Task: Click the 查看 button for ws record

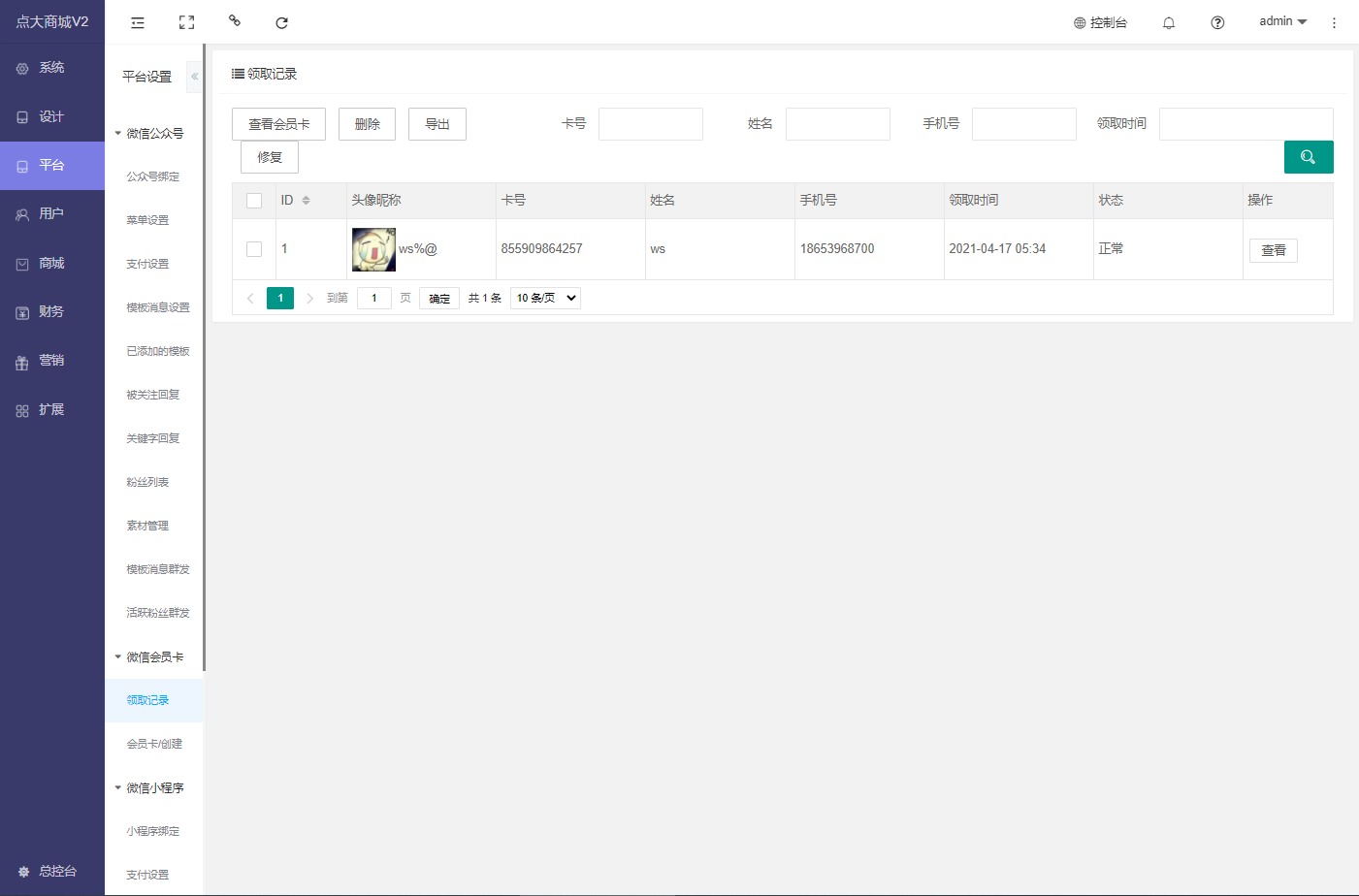Action: click(x=1273, y=250)
